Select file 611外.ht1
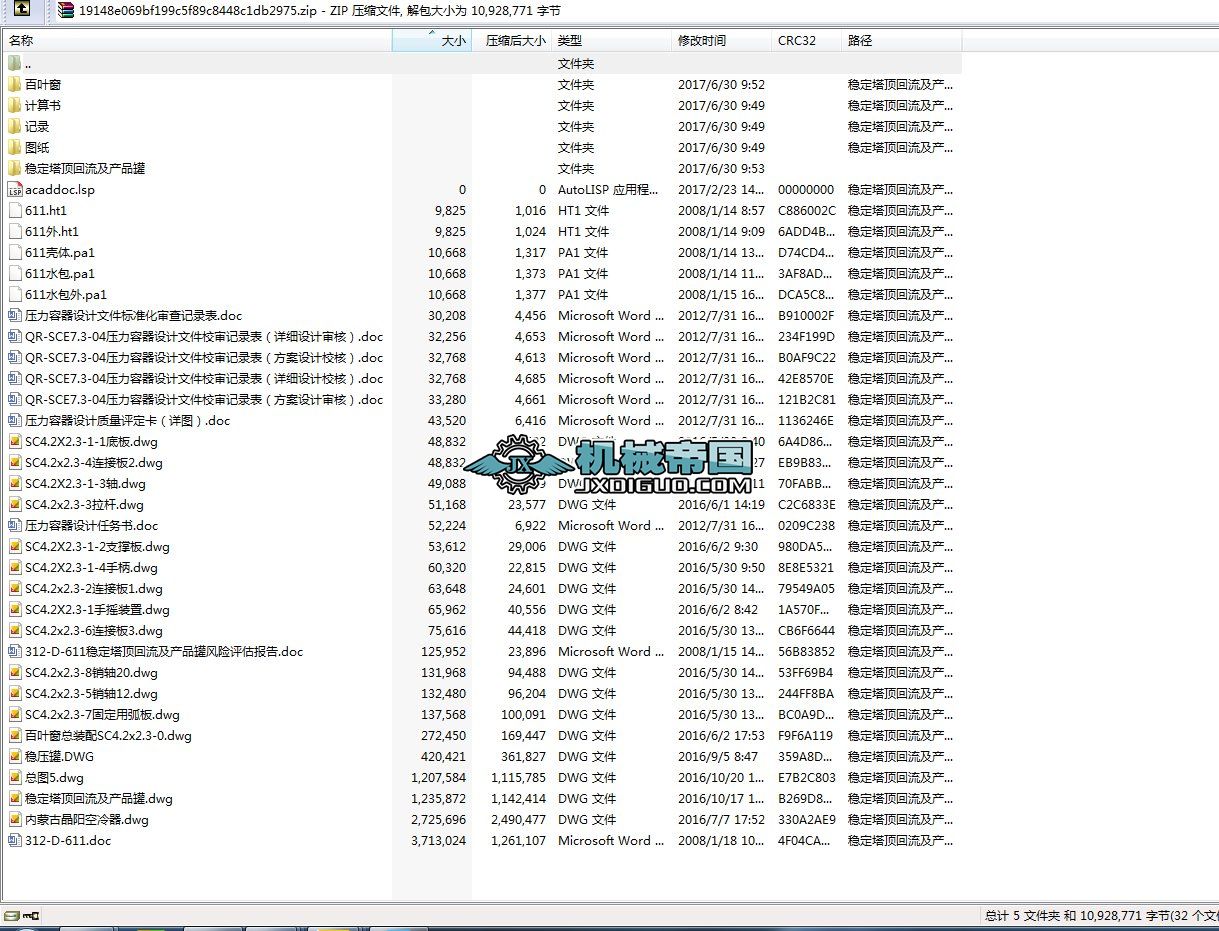Image resolution: width=1219 pixels, height=931 pixels. click(x=52, y=231)
